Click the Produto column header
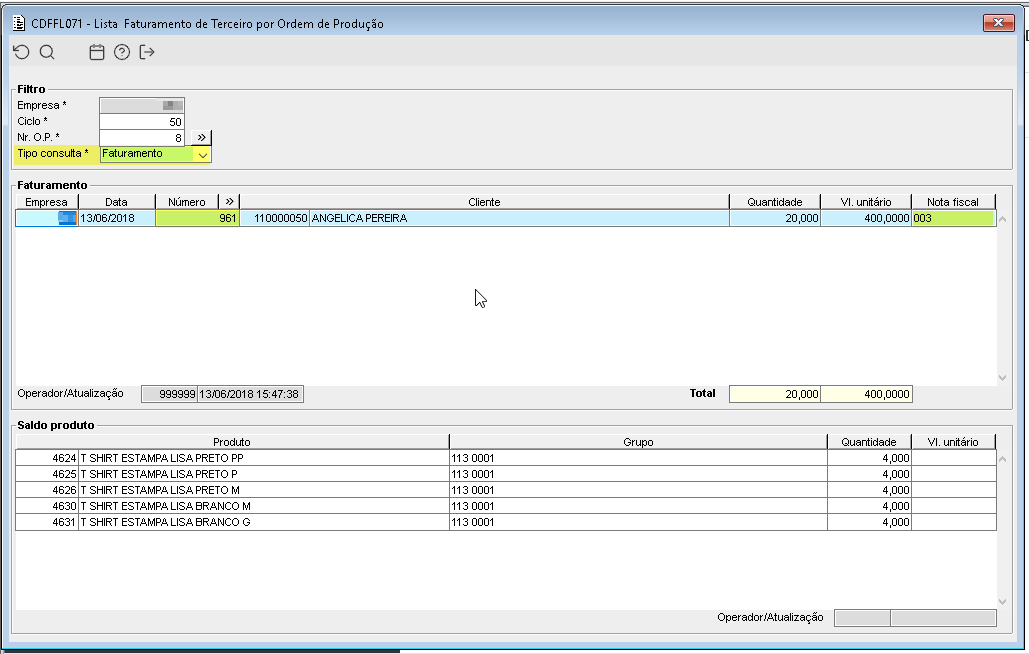 coord(232,442)
